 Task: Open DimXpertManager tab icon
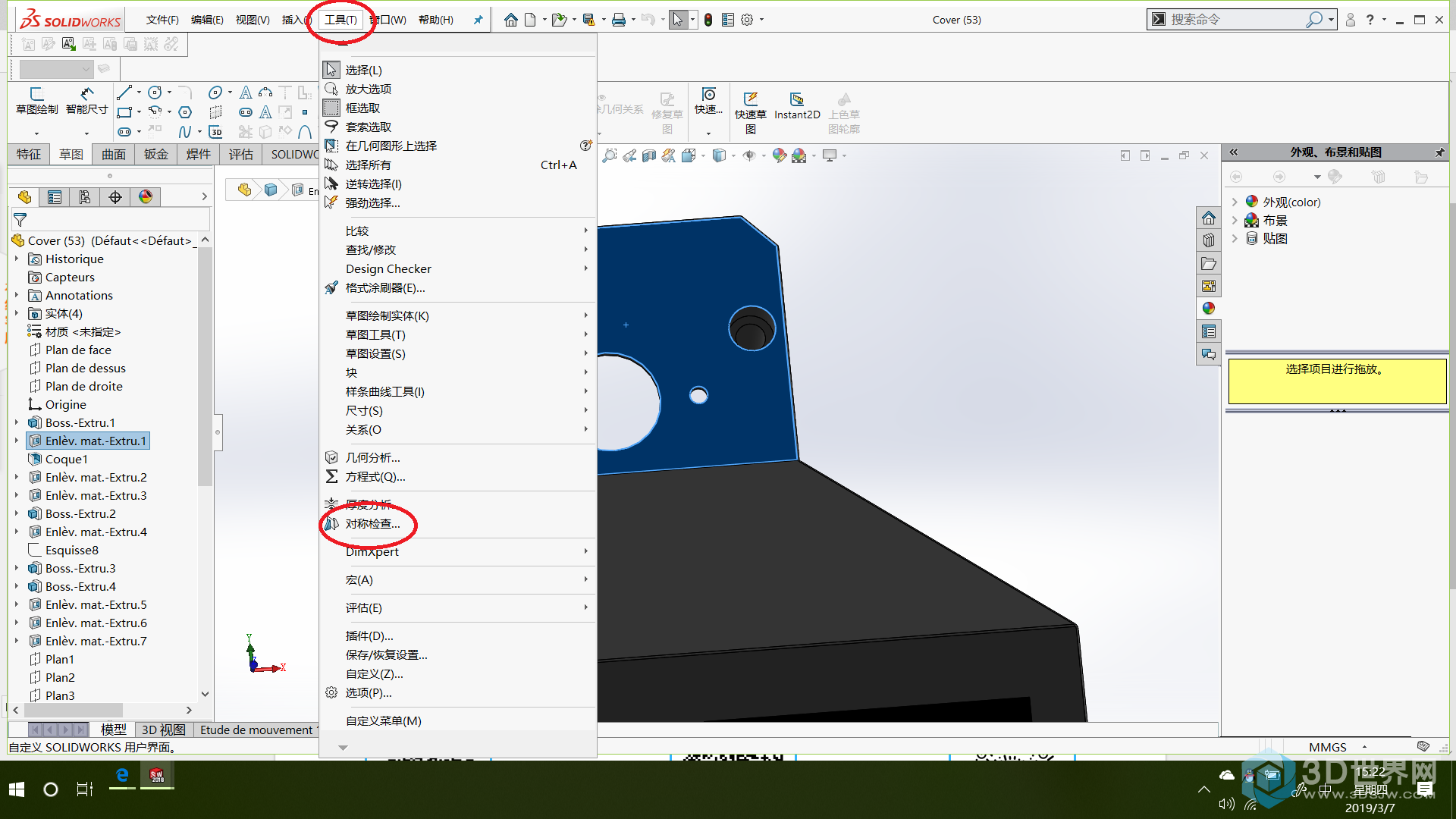pyautogui.click(x=115, y=197)
